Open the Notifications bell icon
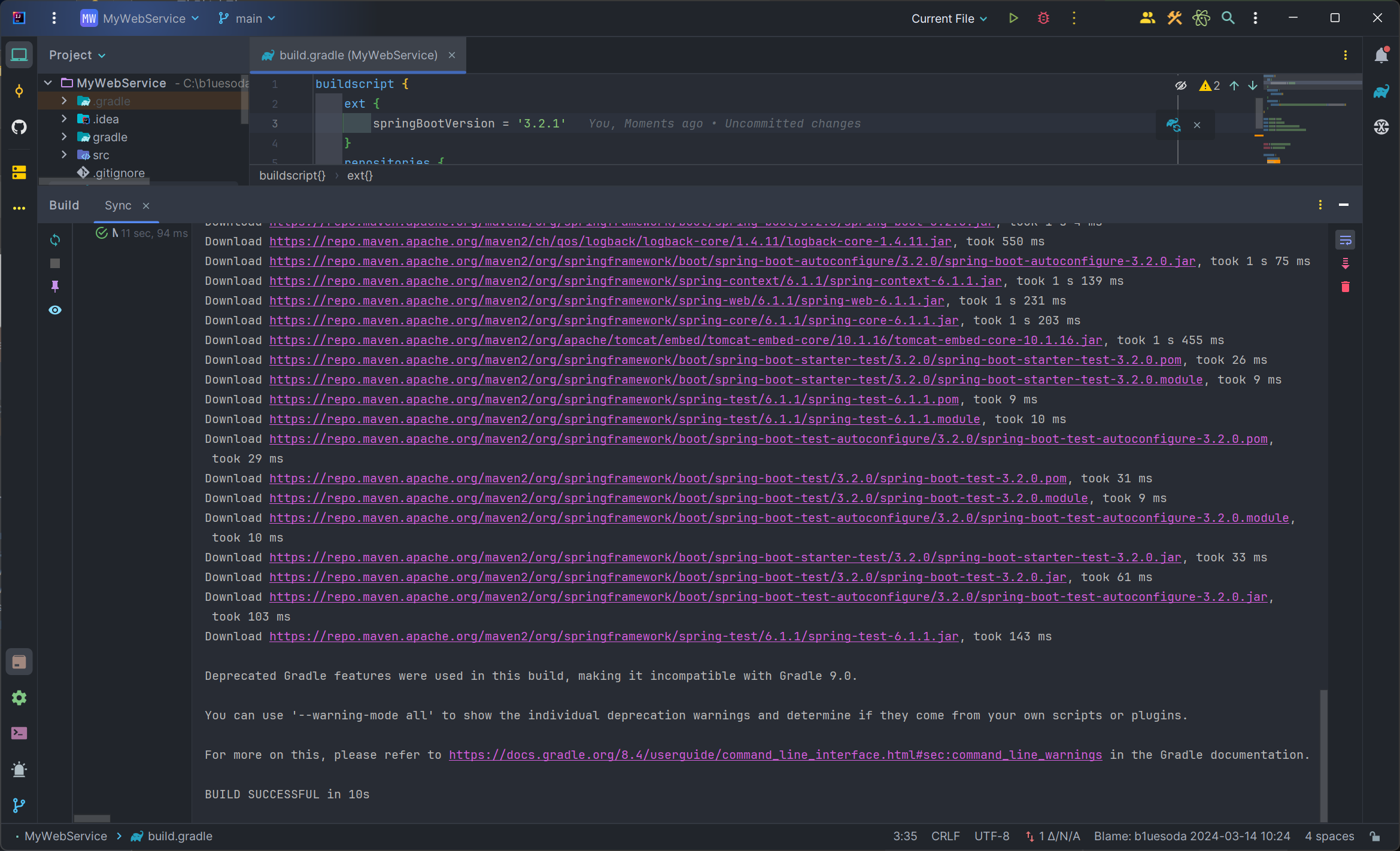The width and height of the screenshot is (1400, 851). (1381, 55)
